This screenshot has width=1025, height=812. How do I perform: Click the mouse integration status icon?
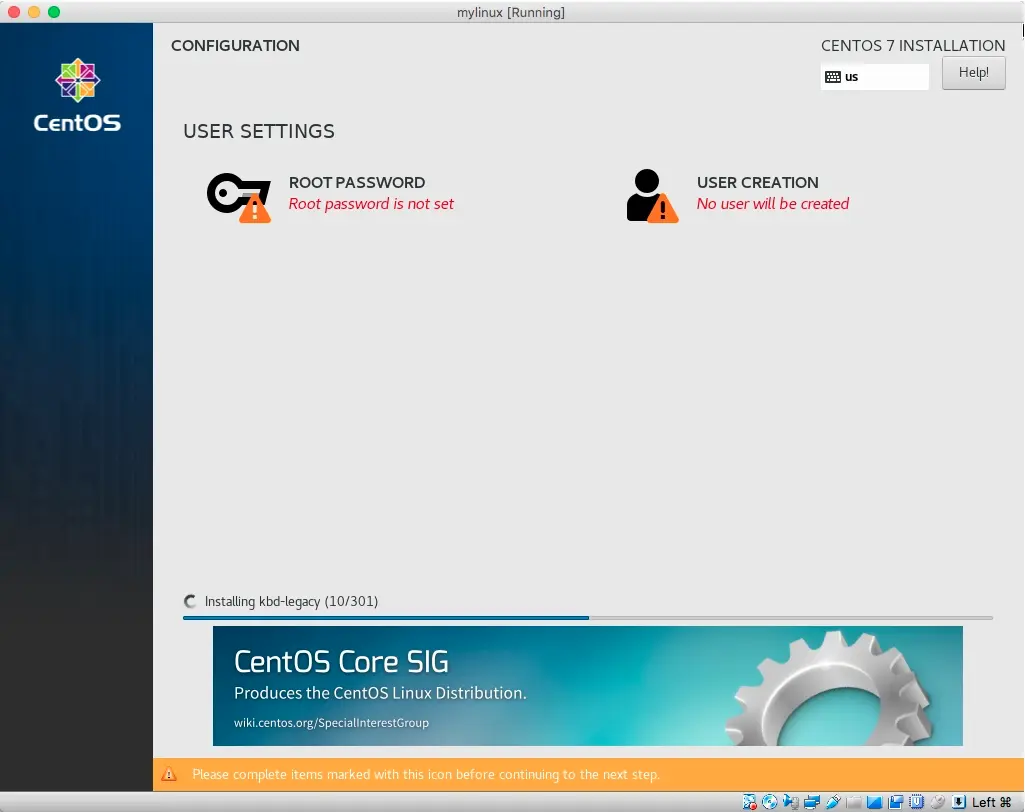pos(937,802)
